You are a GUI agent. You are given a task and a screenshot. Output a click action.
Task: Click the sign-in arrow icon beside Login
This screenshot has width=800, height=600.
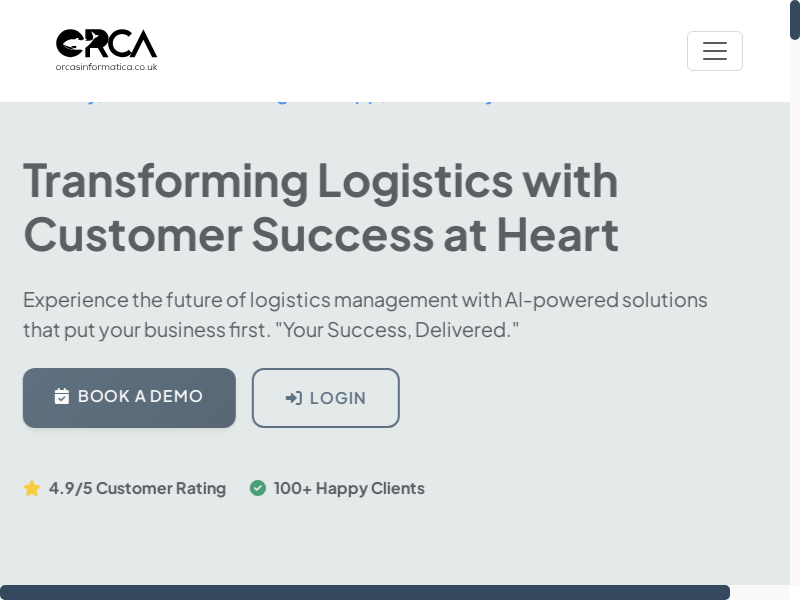coord(294,398)
